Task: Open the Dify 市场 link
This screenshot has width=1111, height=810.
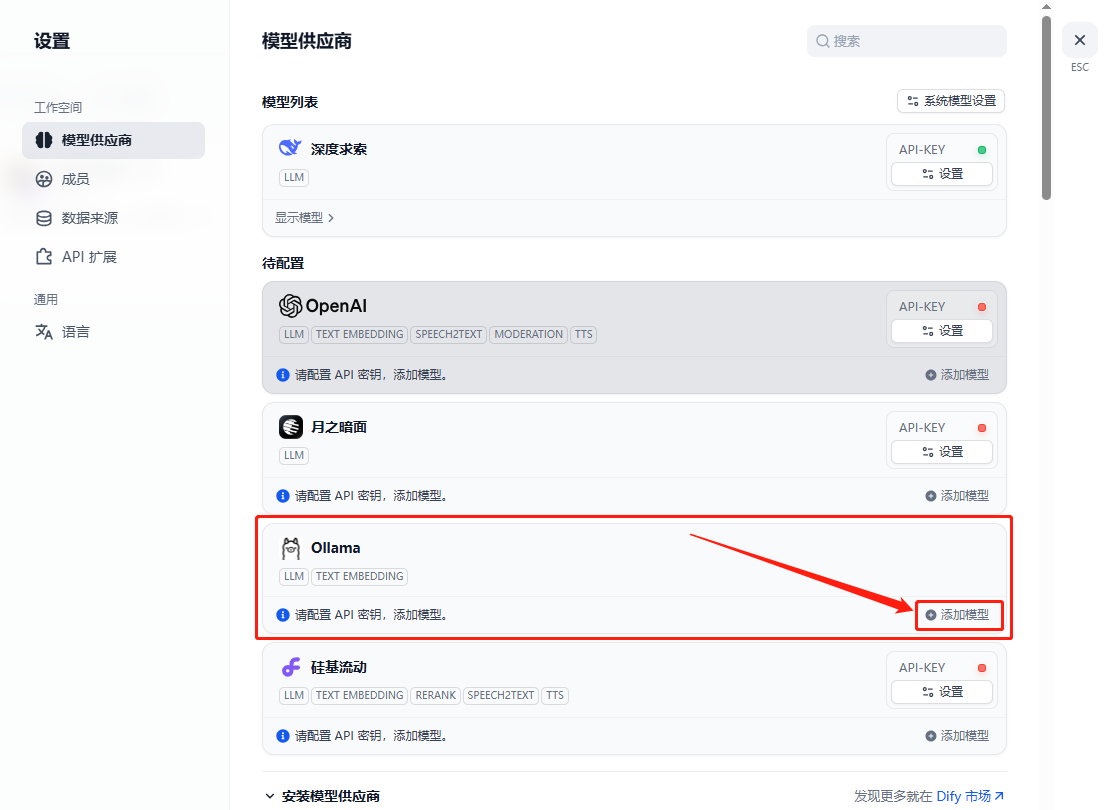Action: (x=970, y=797)
